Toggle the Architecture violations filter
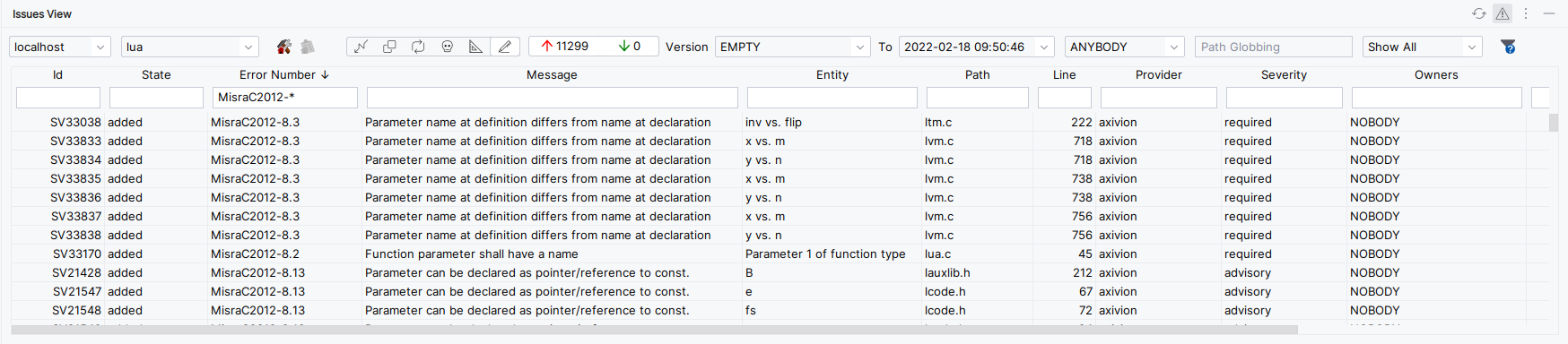 pyautogui.click(x=361, y=47)
